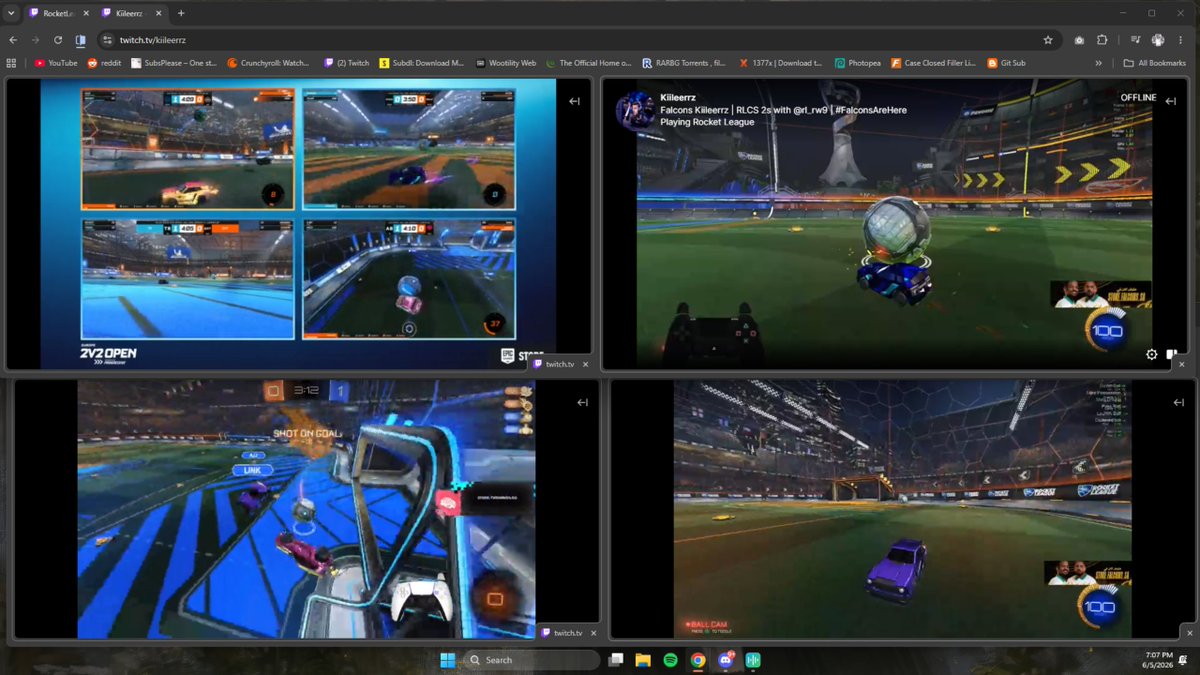The height and width of the screenshot is (675, 1200).
Task: Click the Falcons Kiileerrz stream title
Action: point(783,110)
